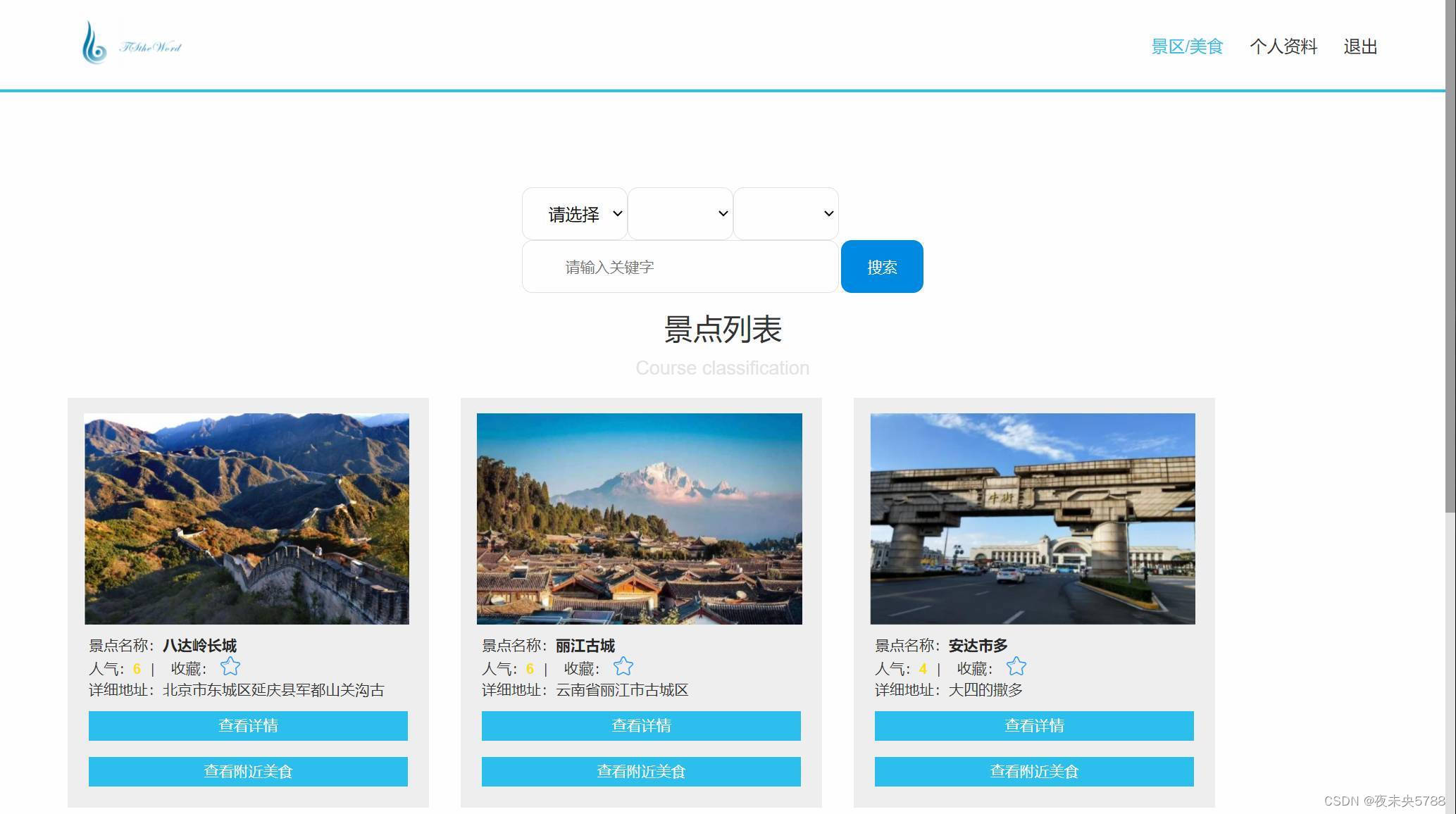Screen dimensions: 1456x814
Task: Open the Great Wall photo thumbnail
Action: tap(247, 519)
